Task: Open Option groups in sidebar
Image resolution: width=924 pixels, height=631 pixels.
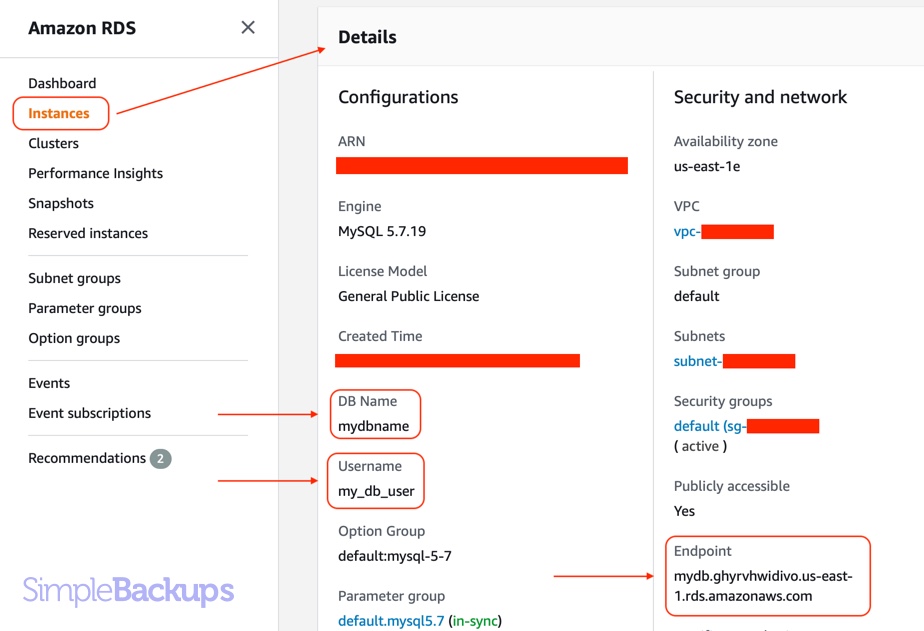Action: [74, 339]
